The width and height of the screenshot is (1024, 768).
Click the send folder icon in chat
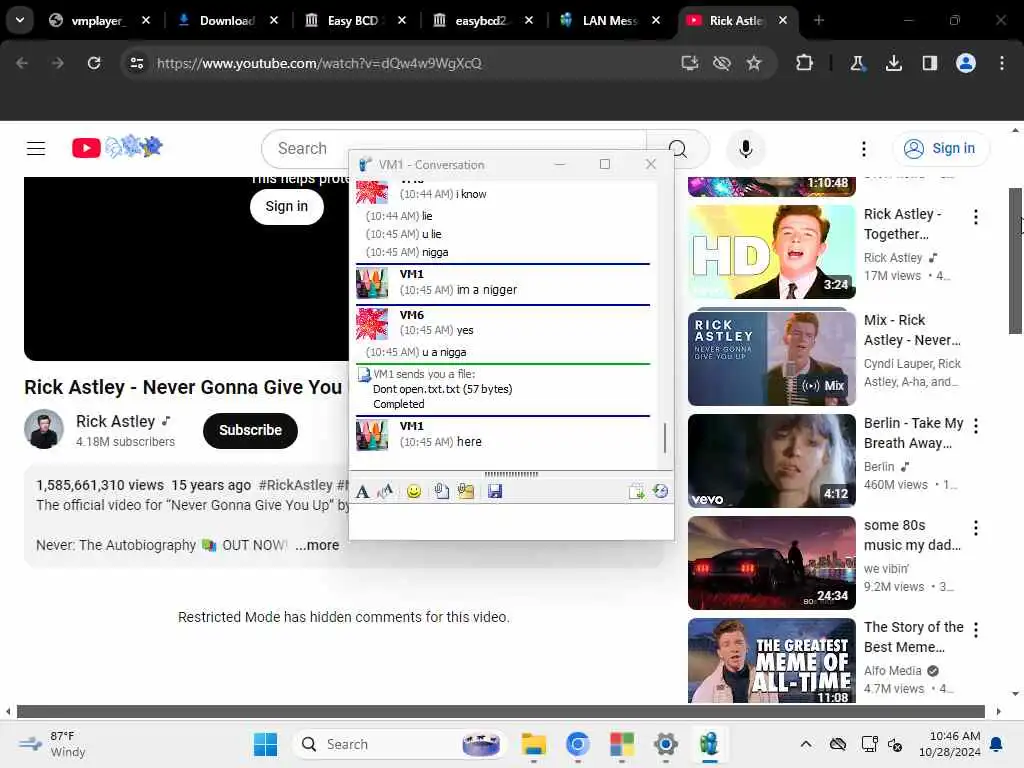tap(466, 492)
